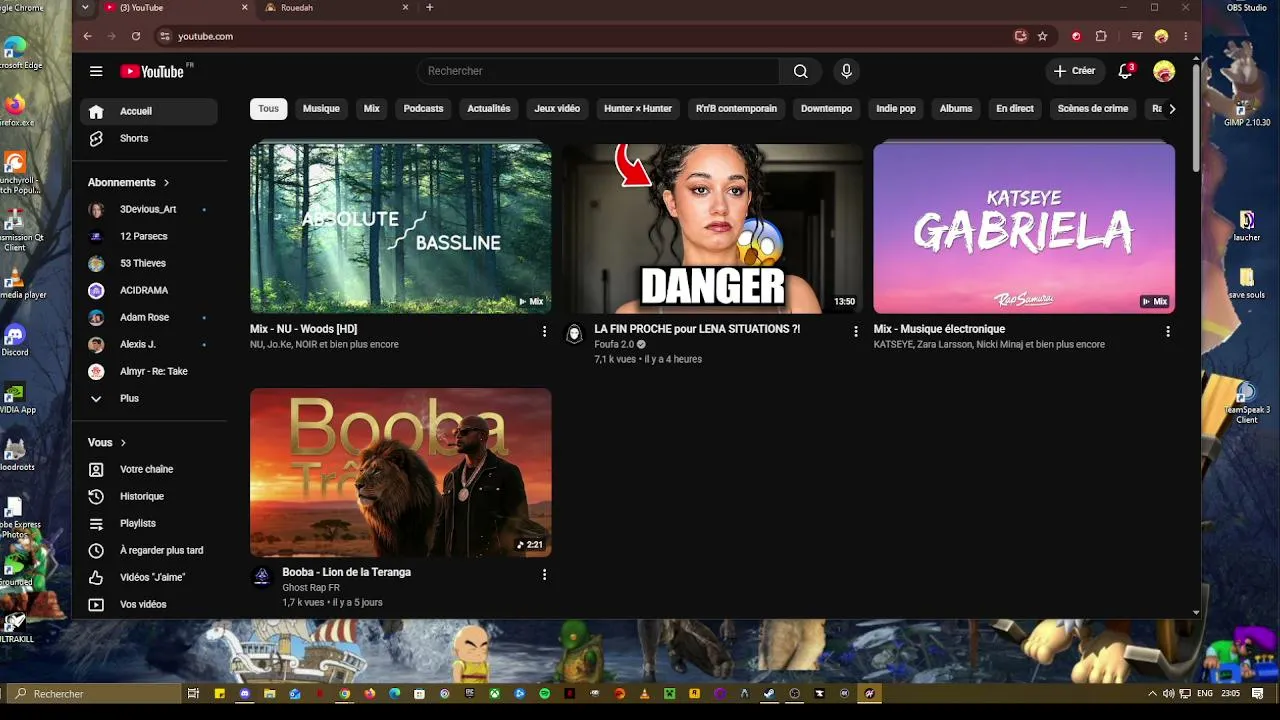Select the GIMP 2.10.30 desktop icon
Viewport: 1280px width, 720px height.
[1247, 111]
